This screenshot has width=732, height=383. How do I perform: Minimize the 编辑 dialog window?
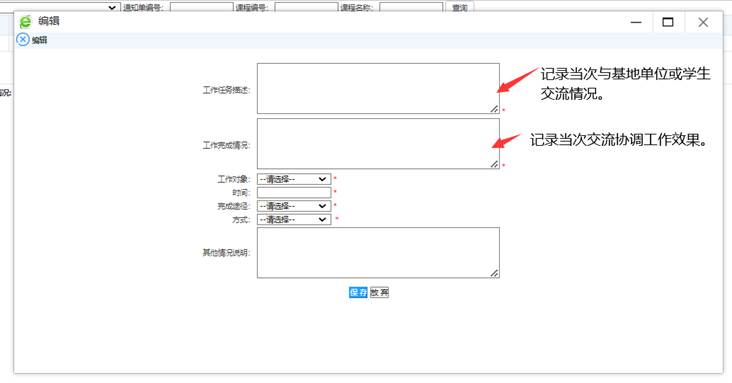pyautogui.click(x=636, y=22)
